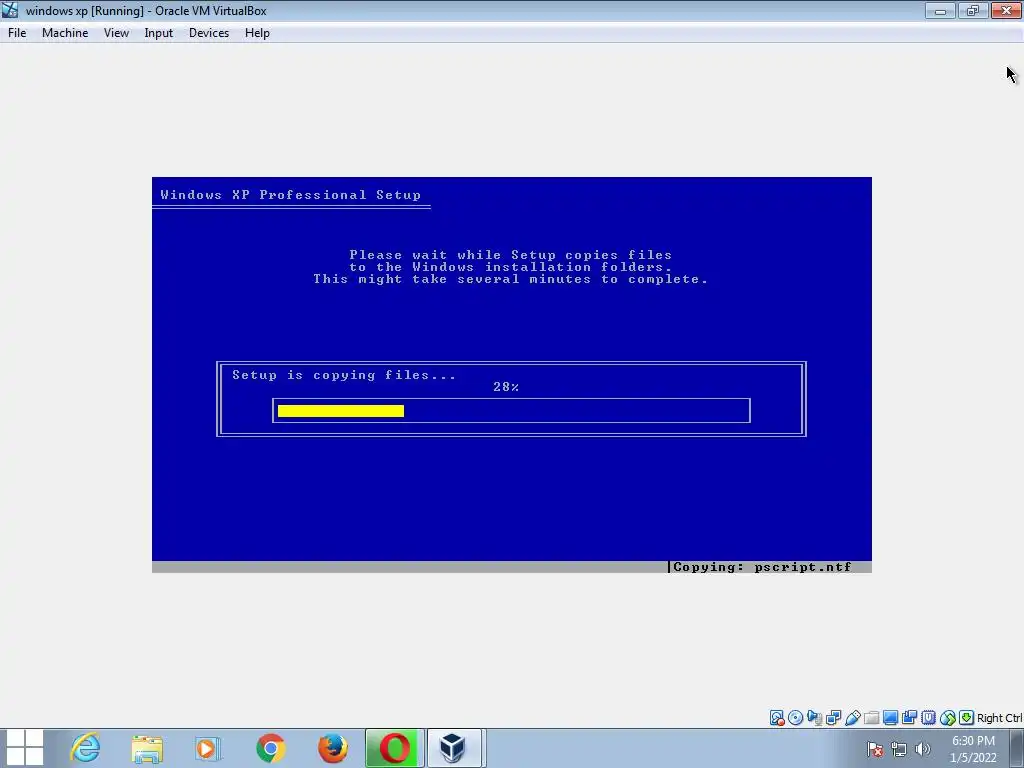Click the CPU virtualization chip status icon

click(x=928, y=718)
